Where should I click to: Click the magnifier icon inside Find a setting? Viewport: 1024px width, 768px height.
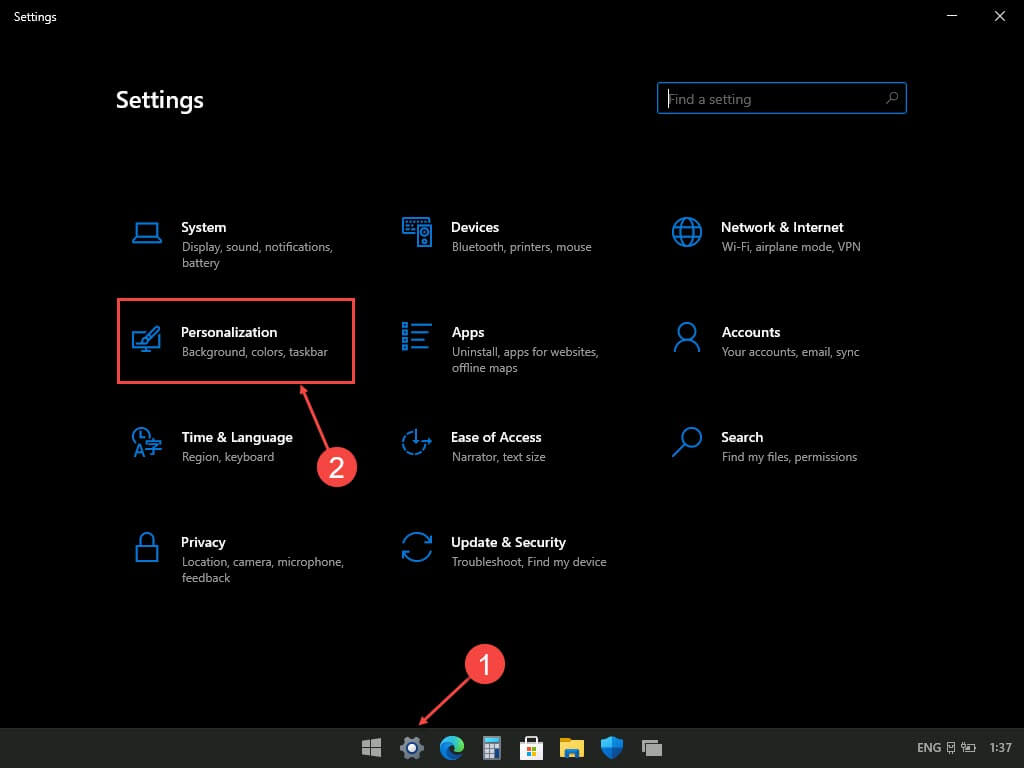(x=892, y=98)
